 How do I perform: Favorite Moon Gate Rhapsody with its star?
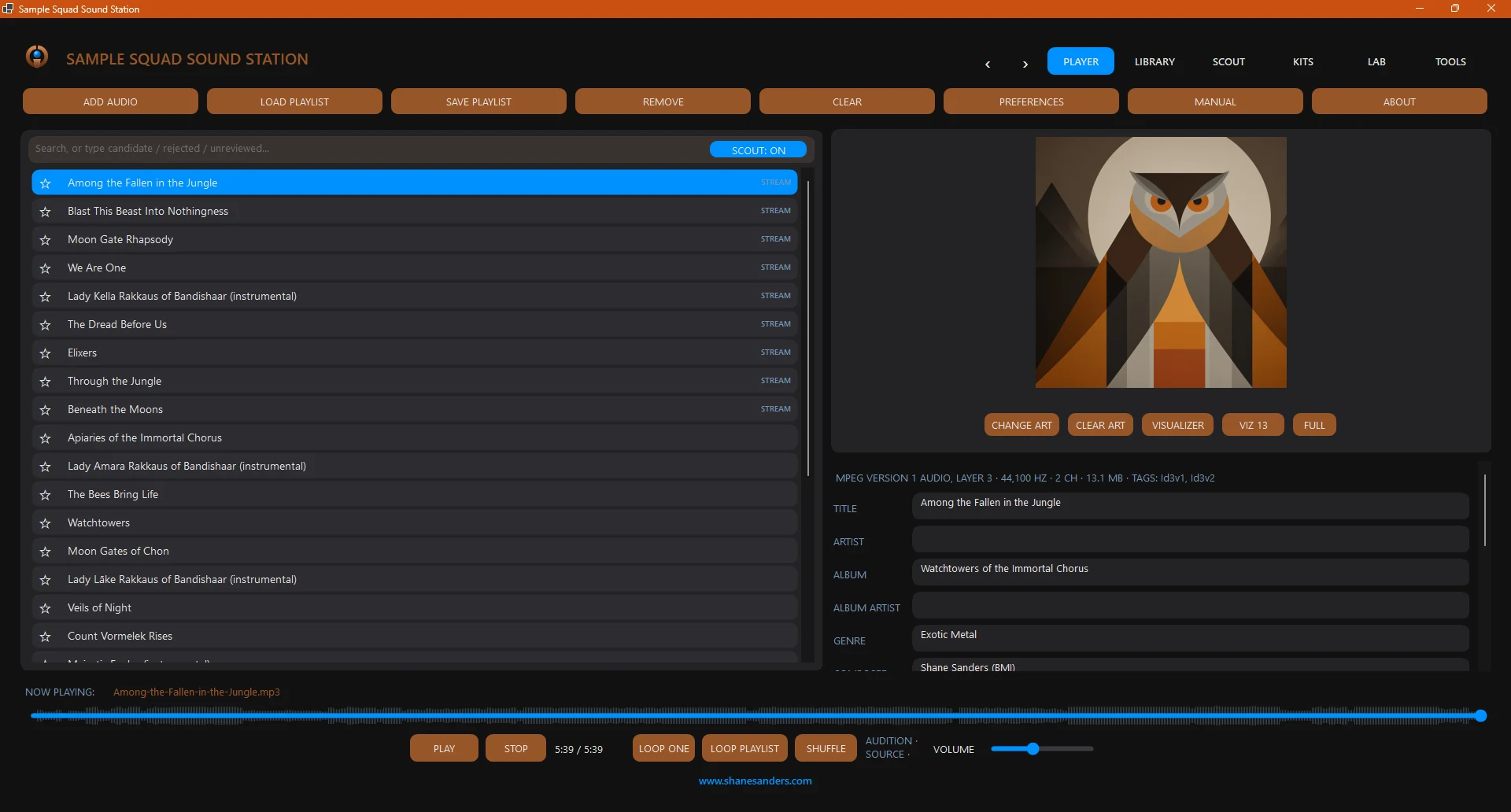[x=46, y=240]
